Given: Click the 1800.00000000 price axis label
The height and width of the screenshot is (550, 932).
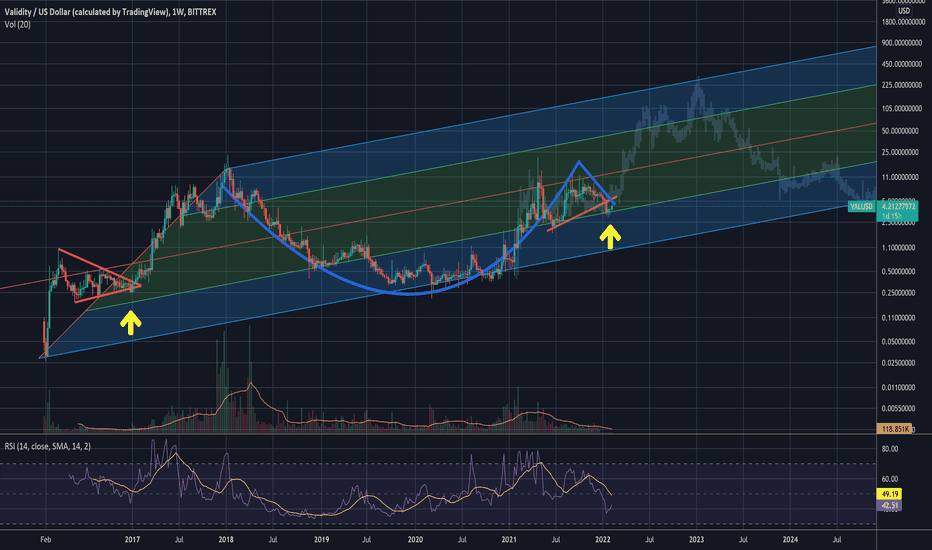Looking at the screenshot, I should [904, 22].
